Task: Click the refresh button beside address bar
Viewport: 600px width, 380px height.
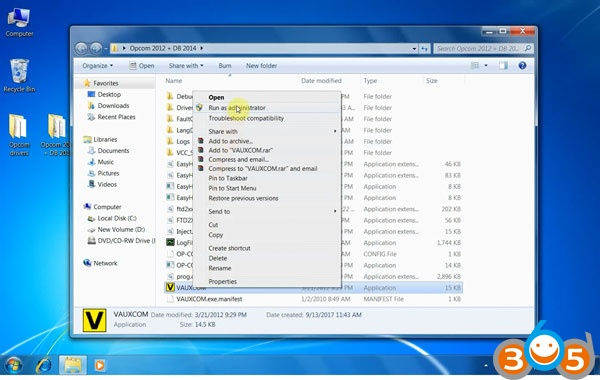Action: pyautogui.click(x=424, y=49)
